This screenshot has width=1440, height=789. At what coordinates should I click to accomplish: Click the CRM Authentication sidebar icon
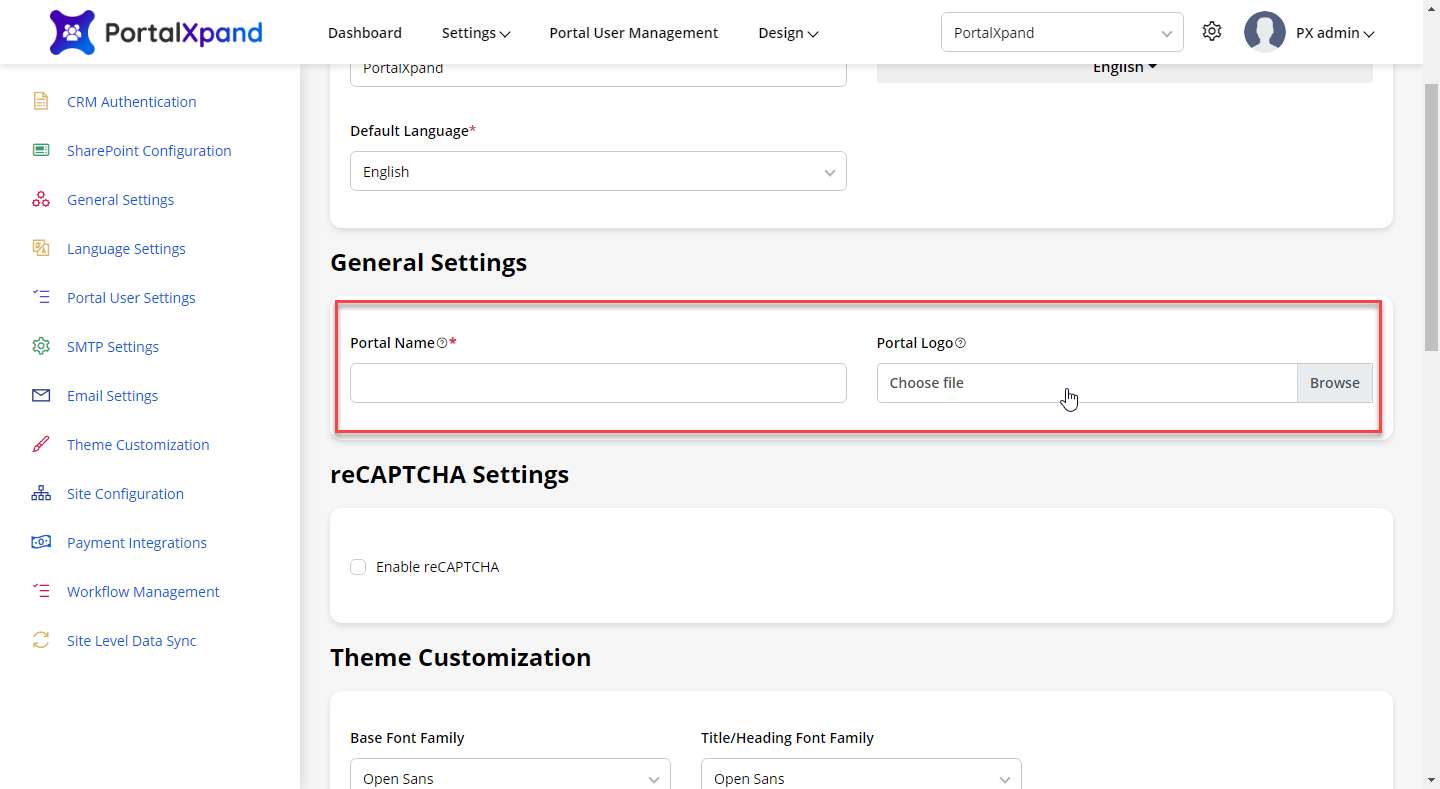coord(41,102)
